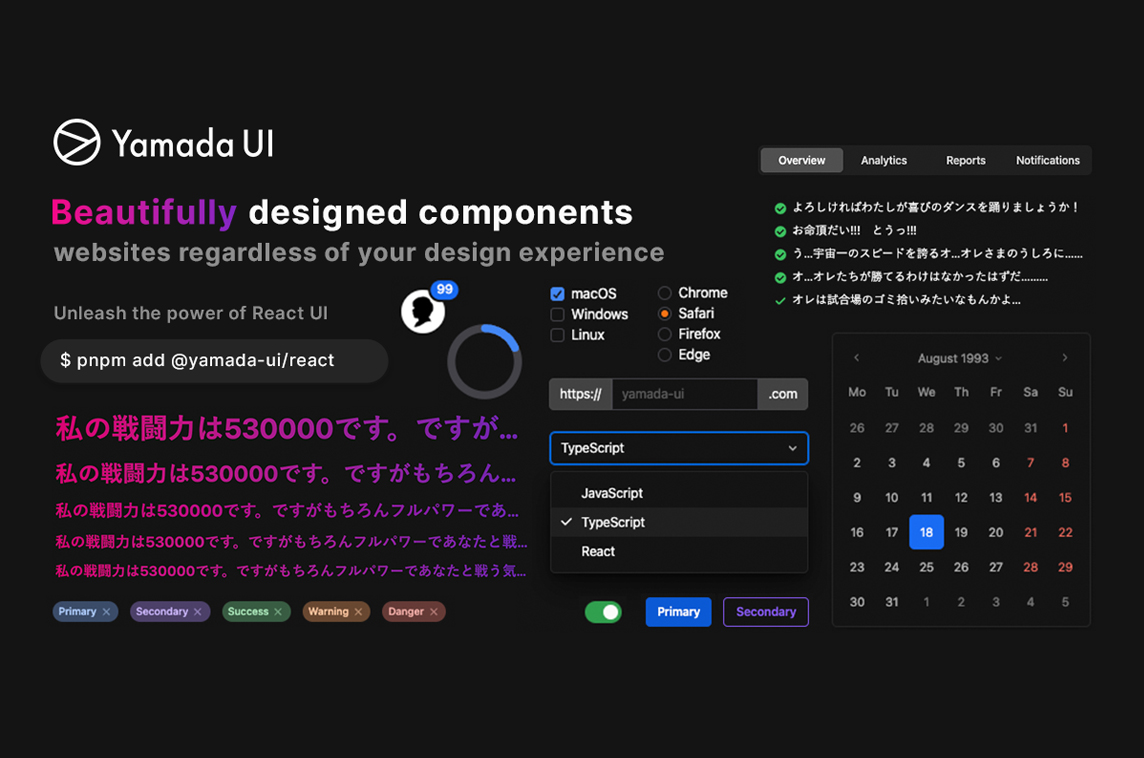The width and height of the screenshot is (1144, 758).
Task: Uncheck the macOS checkbox
Action: pos(557,294)
